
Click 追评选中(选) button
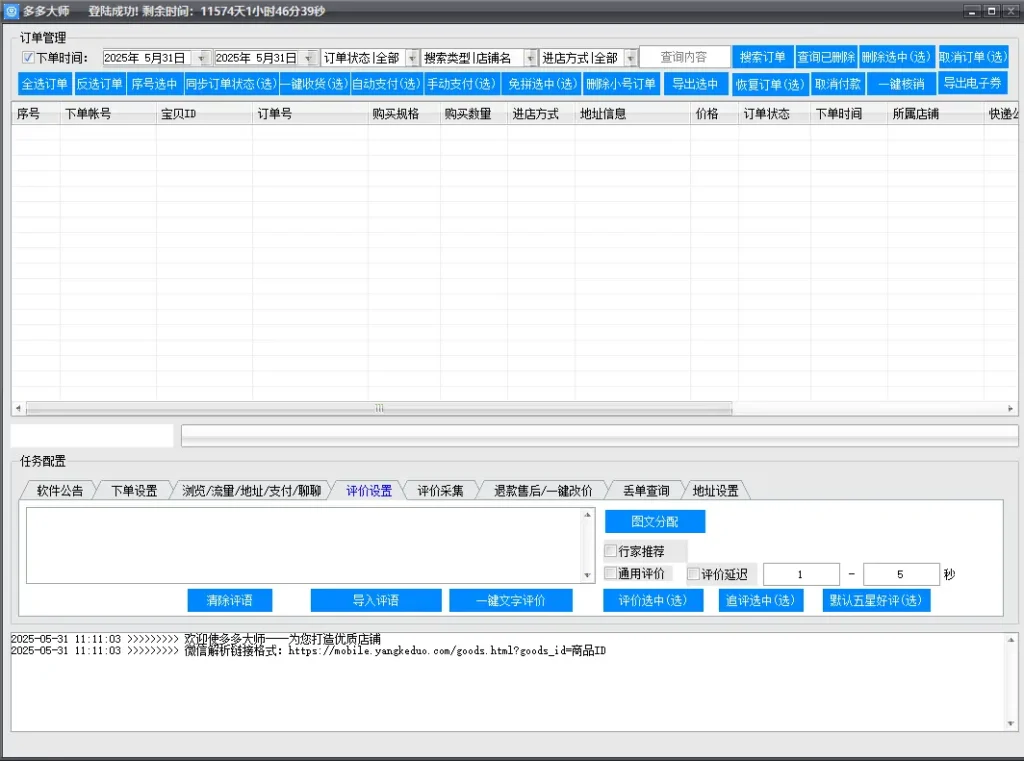(761, 600)
